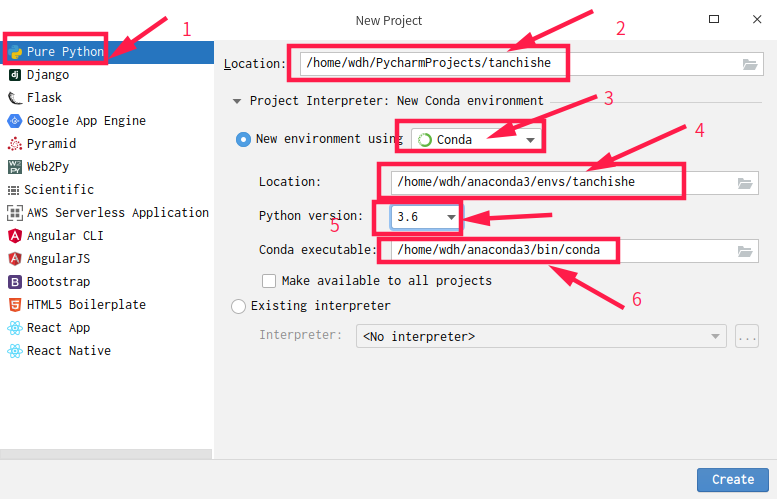
Task: Click the Django project icon
Action: pos(15,75)
